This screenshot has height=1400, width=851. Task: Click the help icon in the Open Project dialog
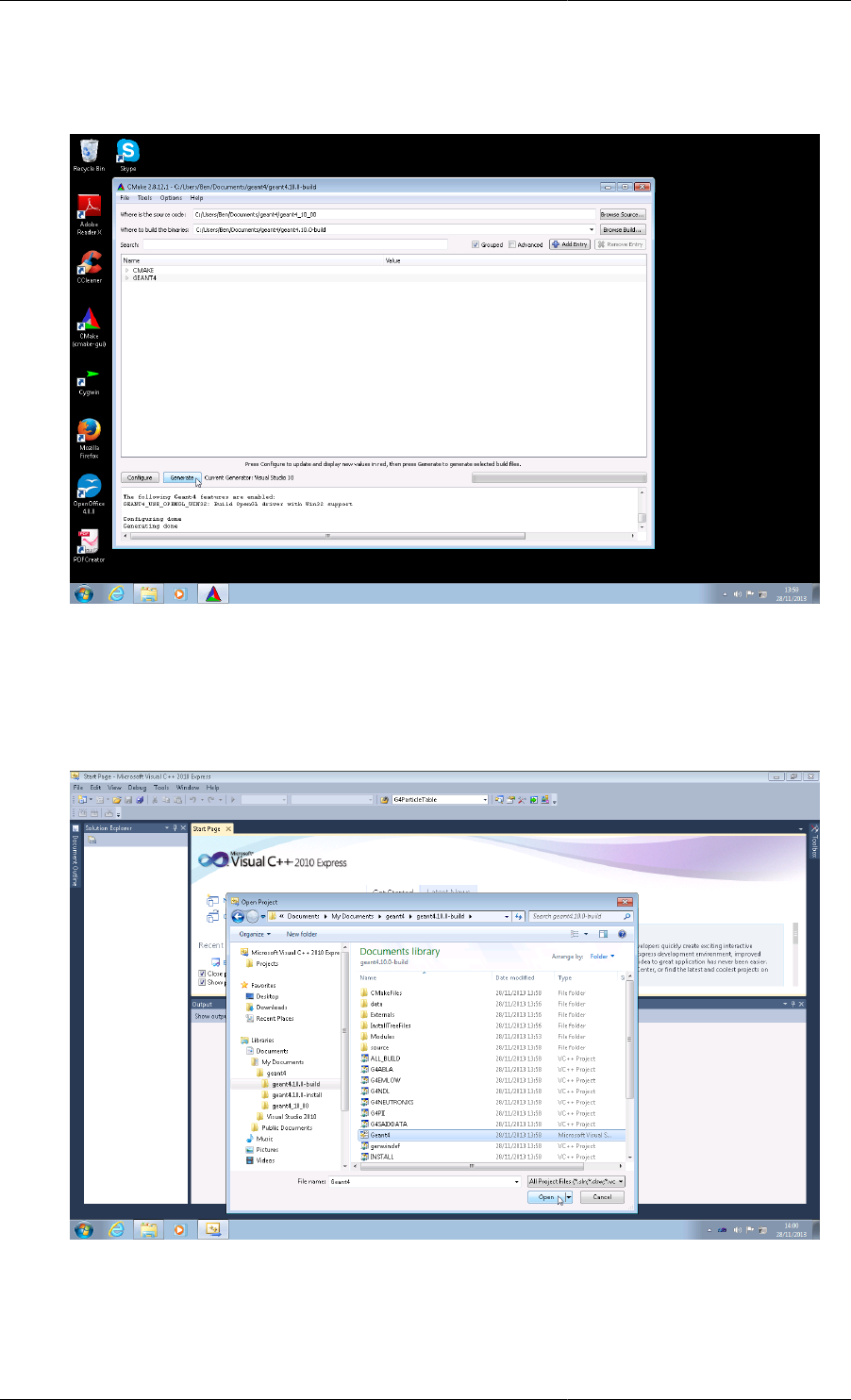click(622, 934)
